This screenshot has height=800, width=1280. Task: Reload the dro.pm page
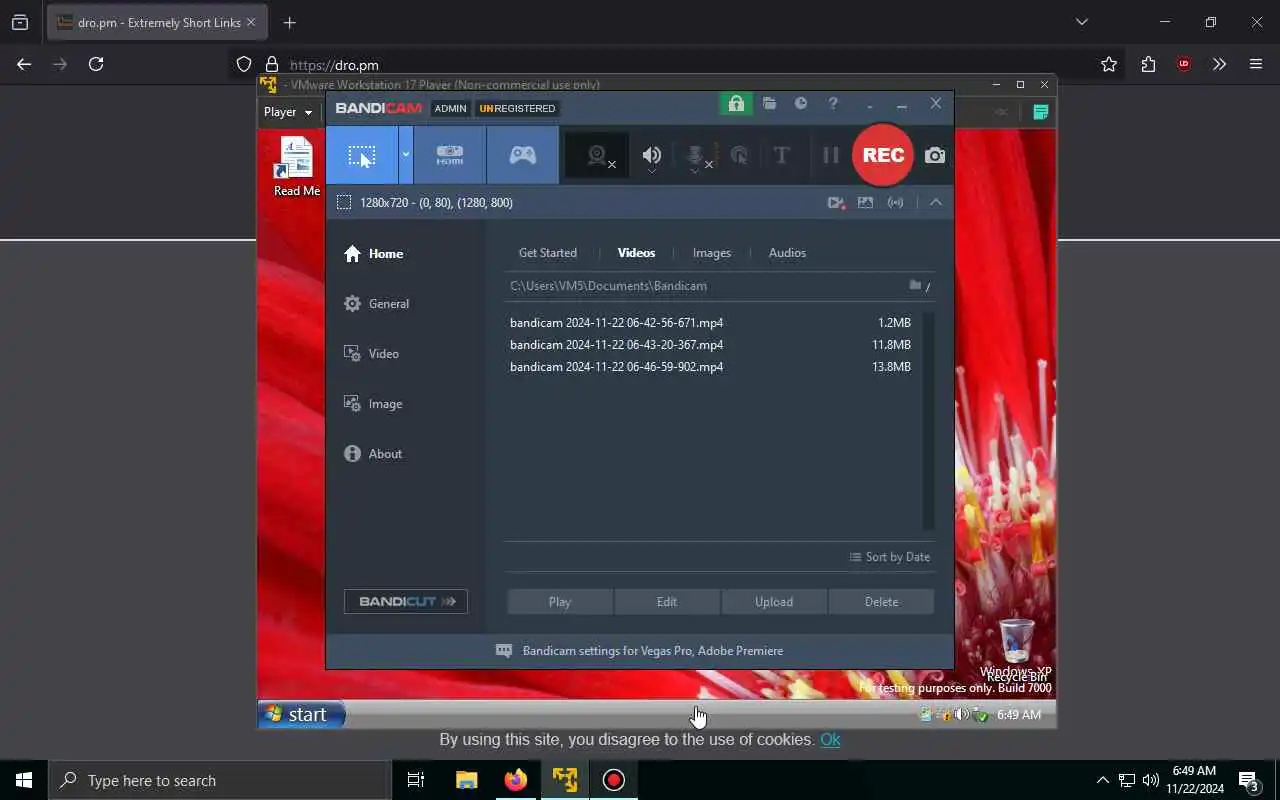pos(96,64)
